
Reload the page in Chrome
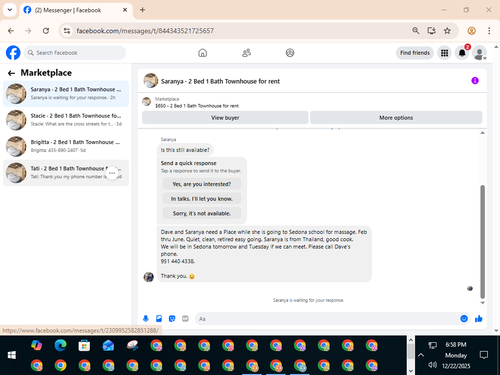[x=46, y=31]
